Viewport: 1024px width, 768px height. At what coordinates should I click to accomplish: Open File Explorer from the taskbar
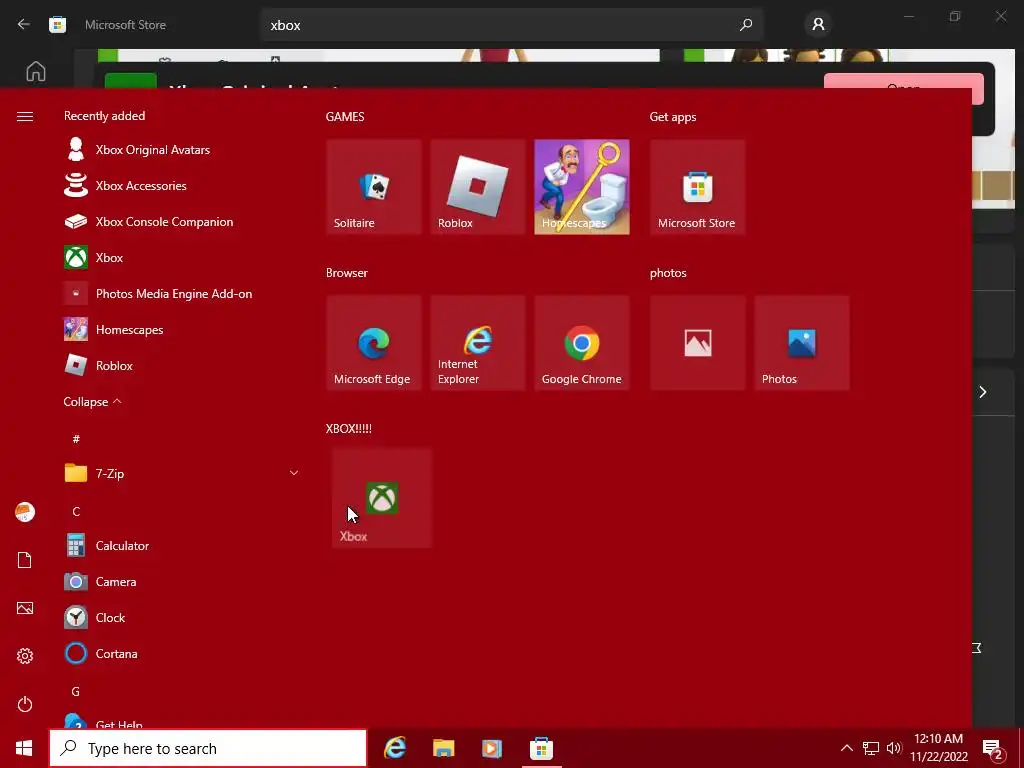click(x=443, y=748)
